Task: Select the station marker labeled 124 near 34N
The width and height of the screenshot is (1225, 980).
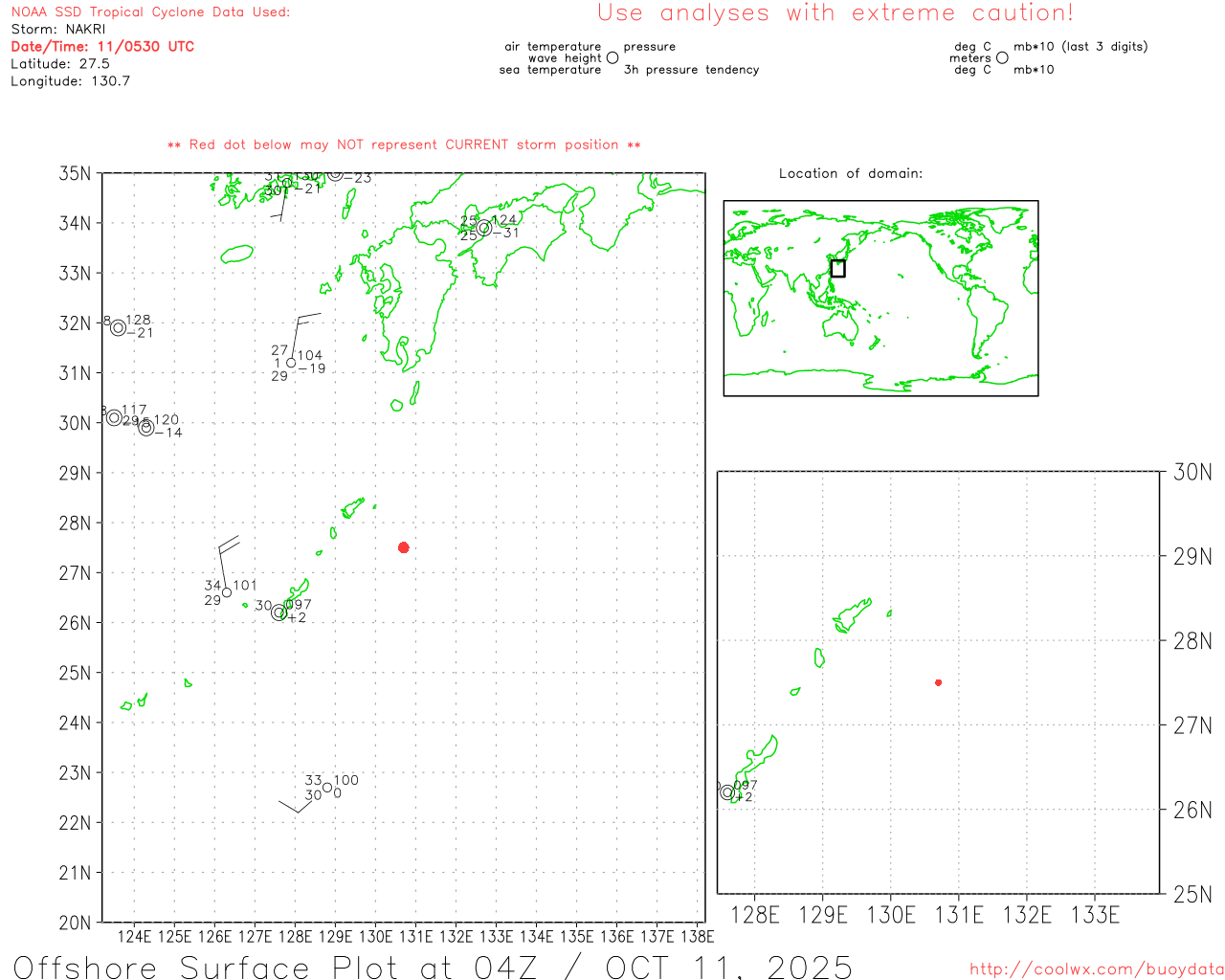Action: pos(484,228)
